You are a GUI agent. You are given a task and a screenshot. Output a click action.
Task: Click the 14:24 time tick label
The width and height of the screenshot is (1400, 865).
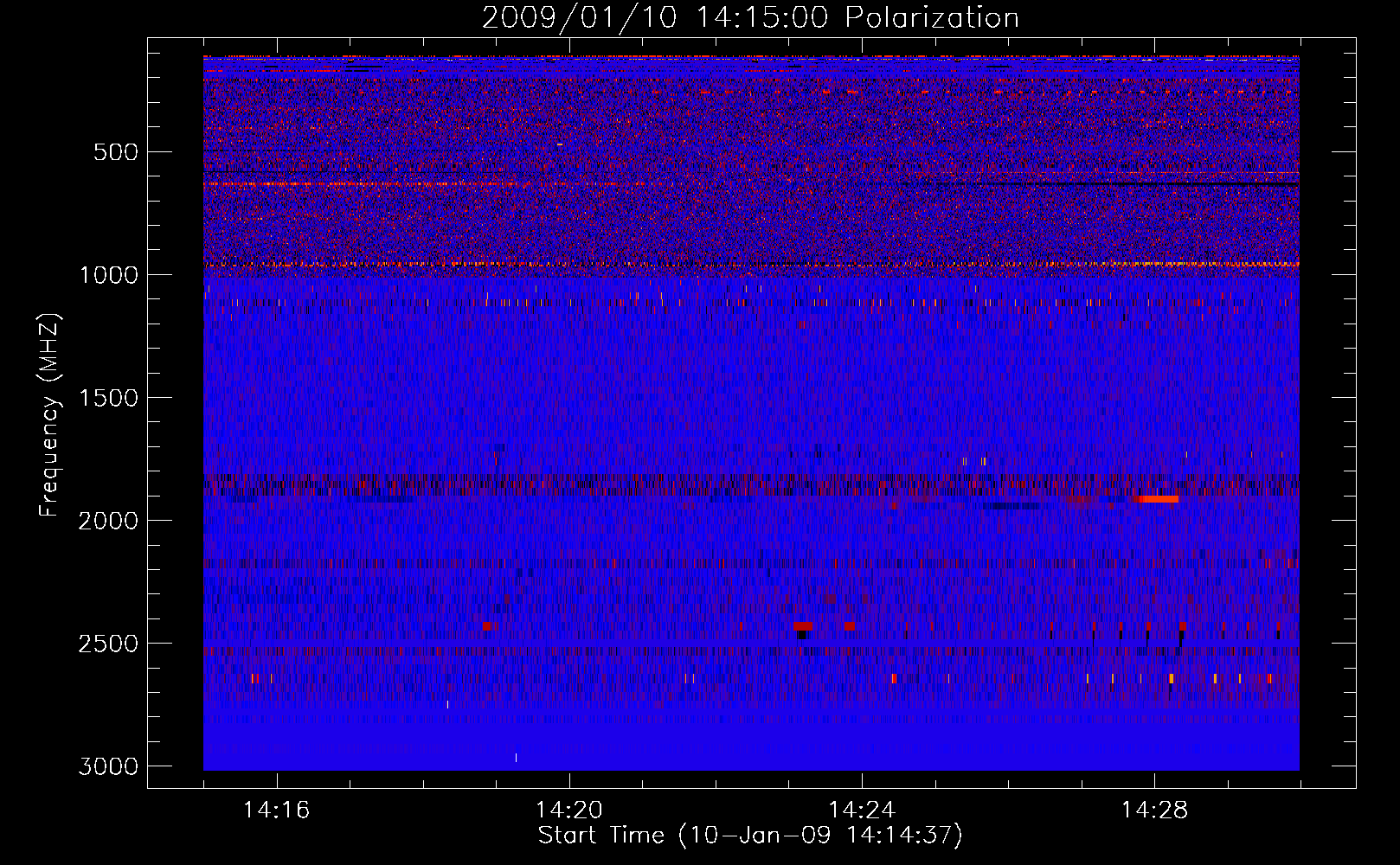[x=862, y=811]
